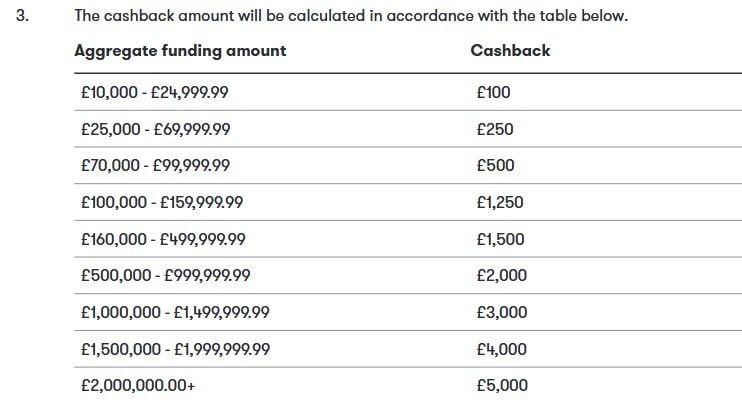Screen dimensions: 742x402
Task: Click the Cashback column header
Action: [x=510, y=51]
